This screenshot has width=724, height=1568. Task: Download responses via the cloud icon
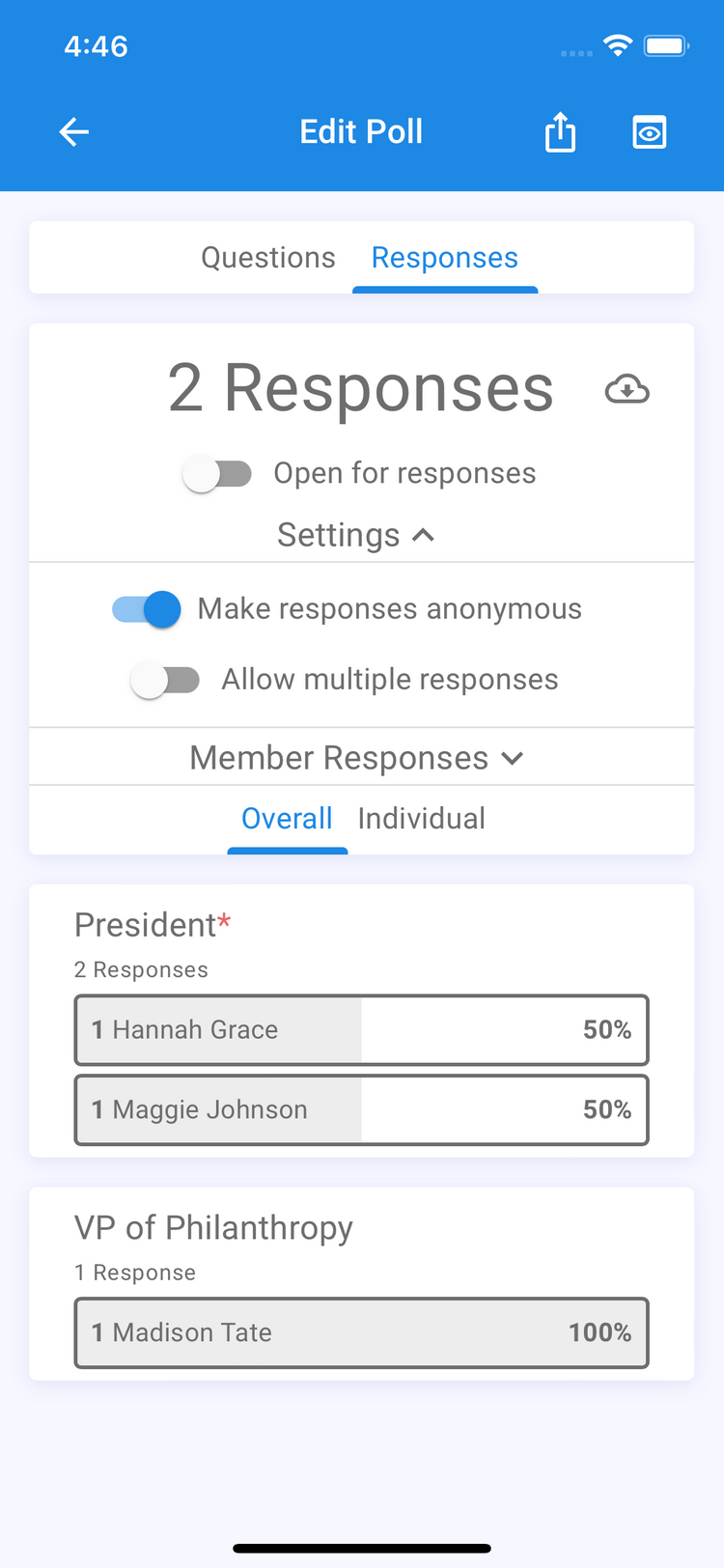627,390
